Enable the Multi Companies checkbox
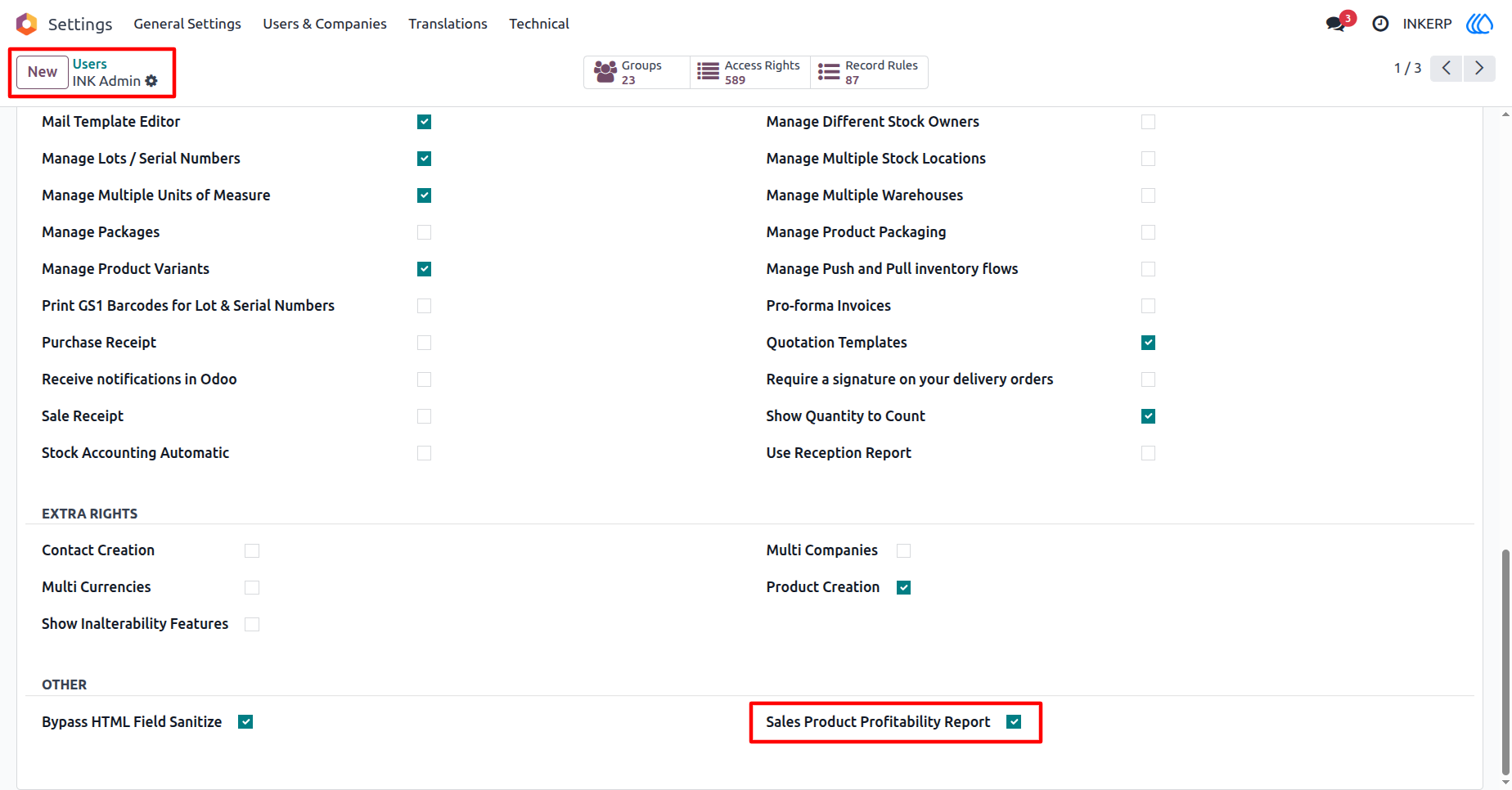Image resolution: width=1512 pixels, height=790 pixels. coord(903,551)
